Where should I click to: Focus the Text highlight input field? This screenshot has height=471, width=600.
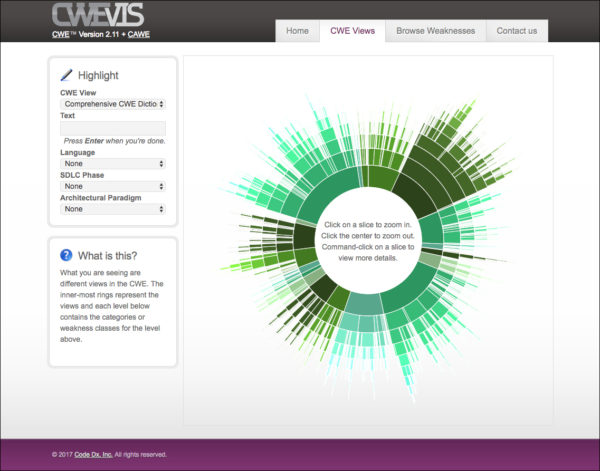(x=113, y=129)
